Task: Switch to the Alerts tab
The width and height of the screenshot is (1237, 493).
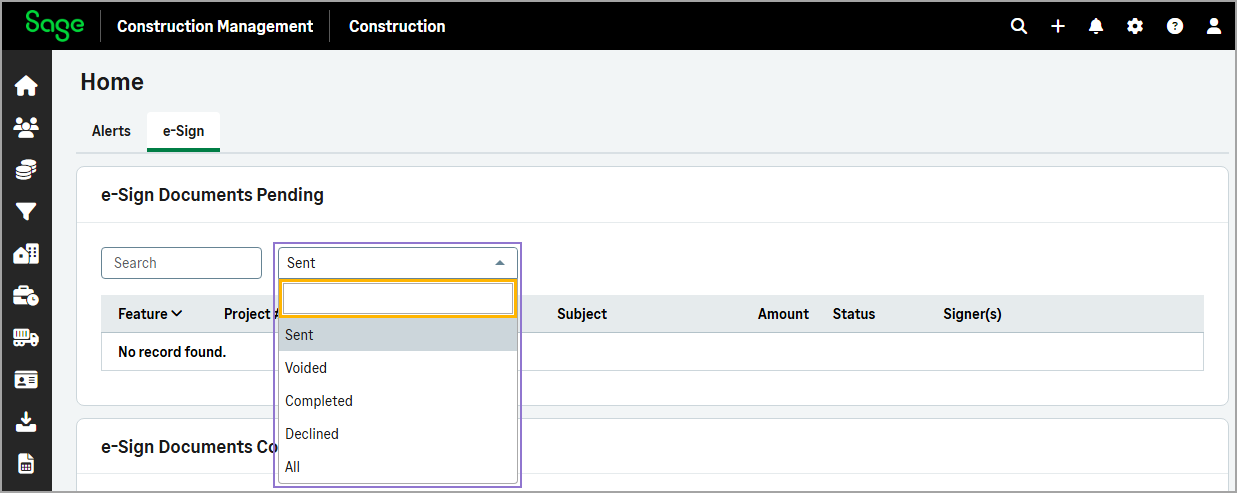Action: [111, 131]
